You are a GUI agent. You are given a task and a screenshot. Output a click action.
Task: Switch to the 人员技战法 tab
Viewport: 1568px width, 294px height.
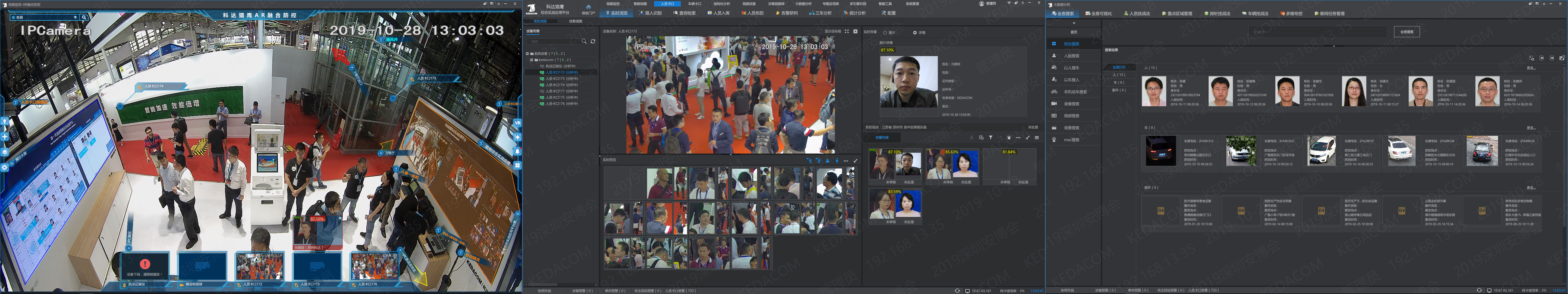point(1137,13)
